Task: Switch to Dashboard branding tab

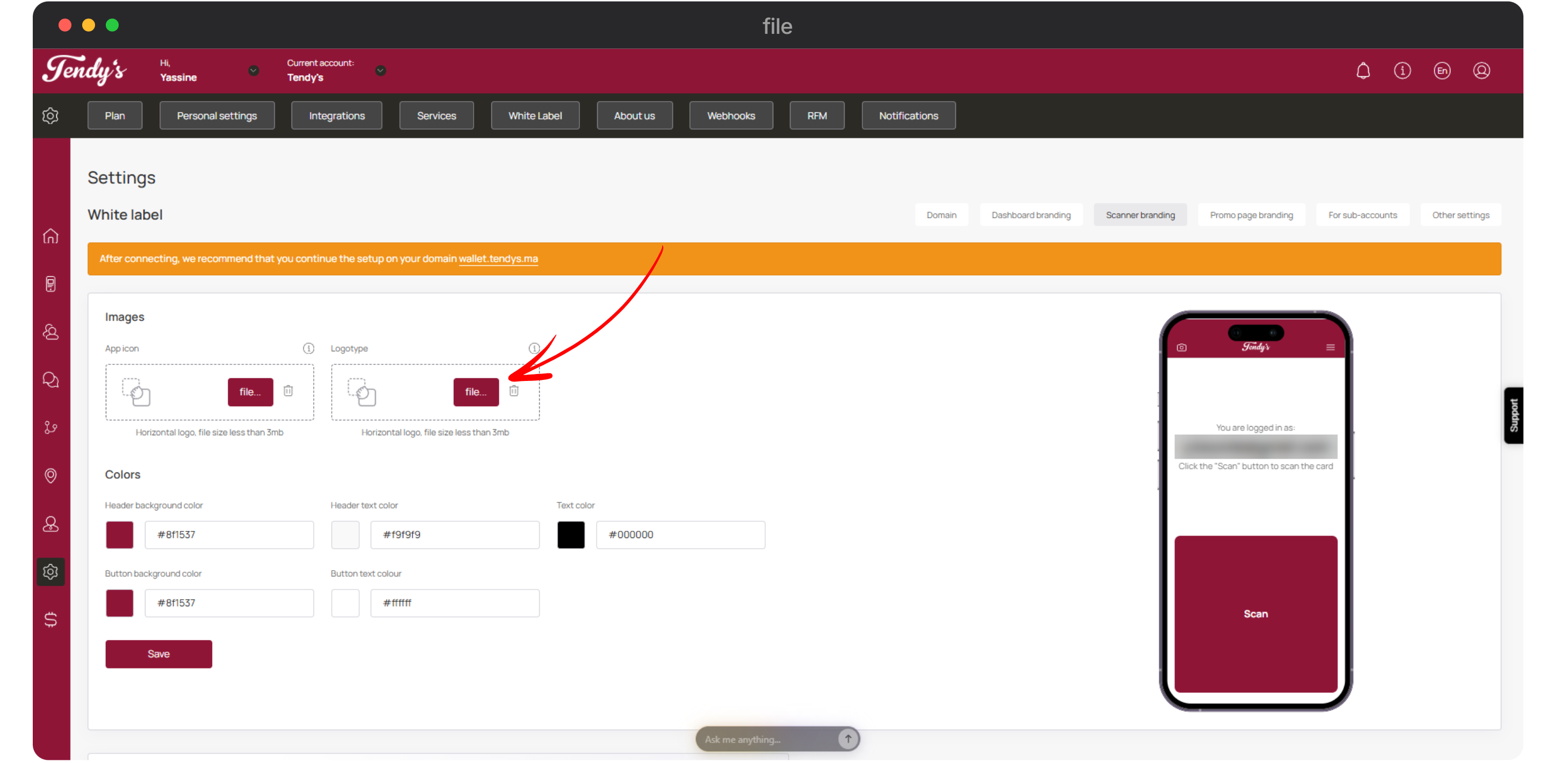Action: (1030, 215)
